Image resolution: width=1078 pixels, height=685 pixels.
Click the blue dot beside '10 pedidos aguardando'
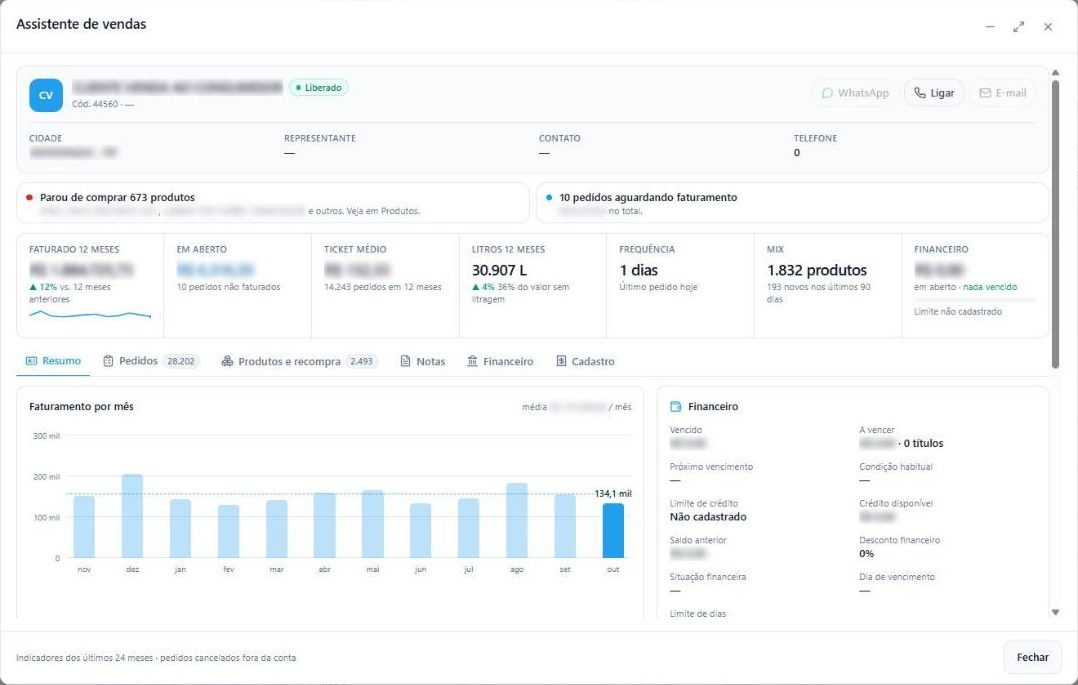click(x=549, y=197)
